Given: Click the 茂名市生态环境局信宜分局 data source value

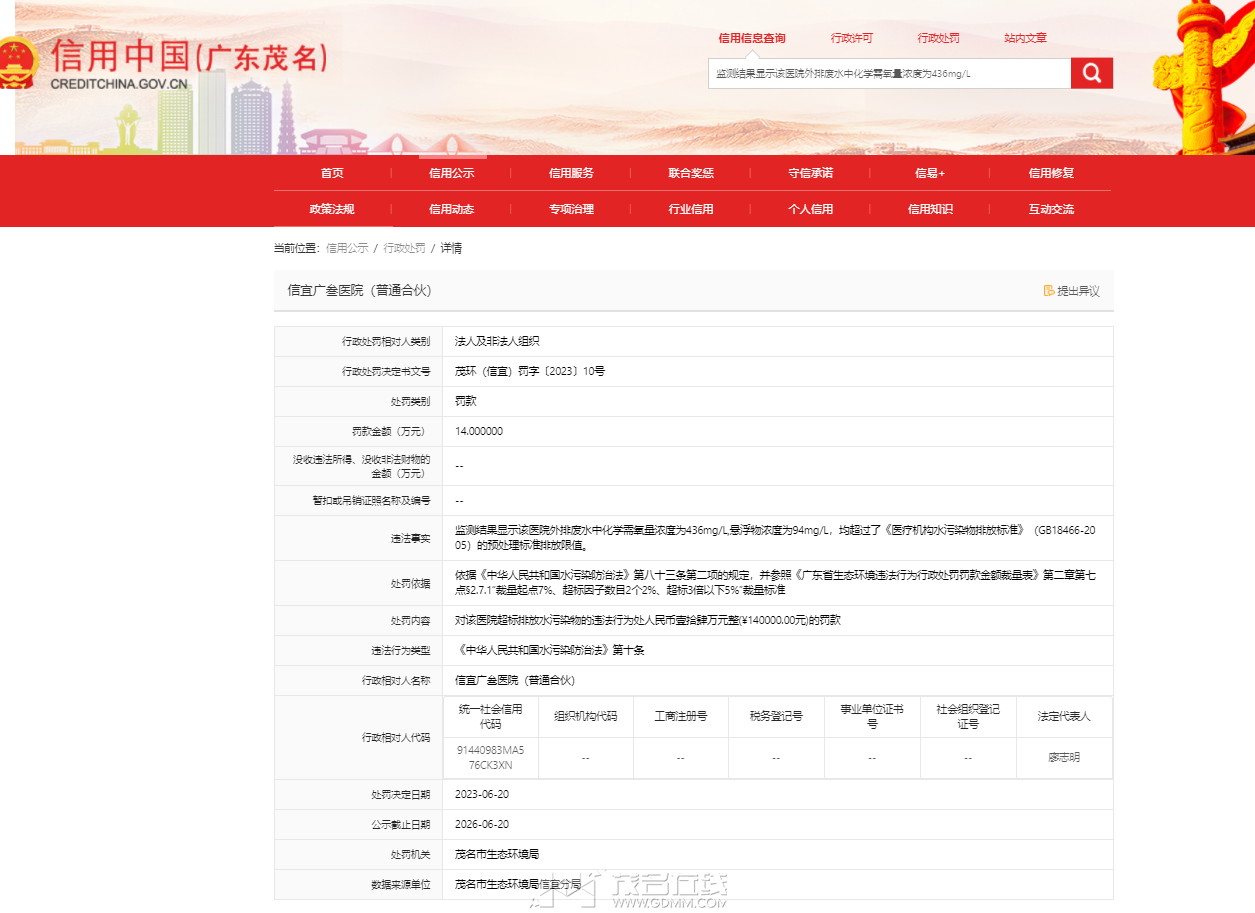Looking at the screenshot, I should 518,884.
